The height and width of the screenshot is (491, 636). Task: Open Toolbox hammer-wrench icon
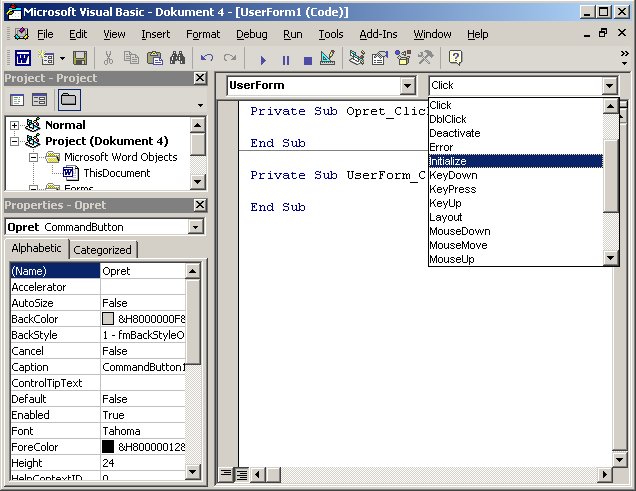[x=425, y=58]
